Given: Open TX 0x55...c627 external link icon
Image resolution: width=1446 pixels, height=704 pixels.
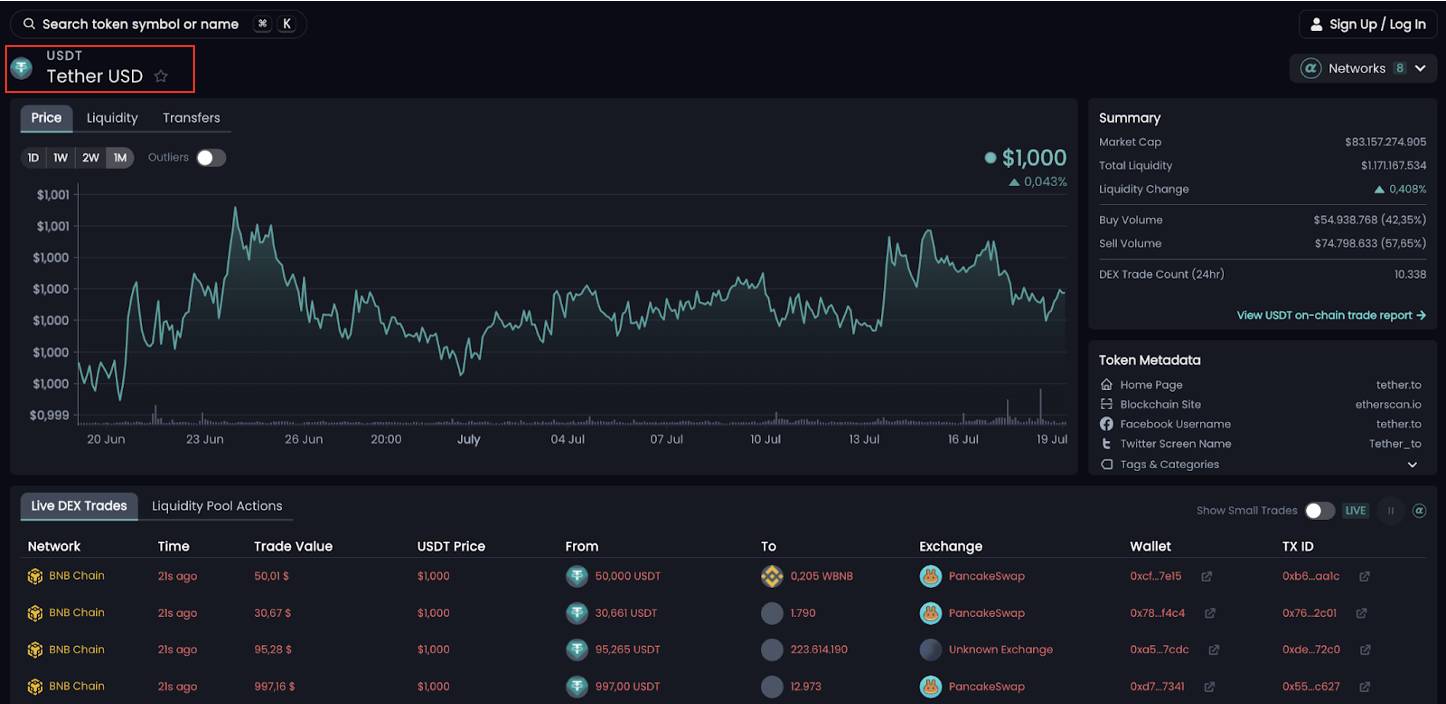Looking at the screenshot, I should 1364,687.
